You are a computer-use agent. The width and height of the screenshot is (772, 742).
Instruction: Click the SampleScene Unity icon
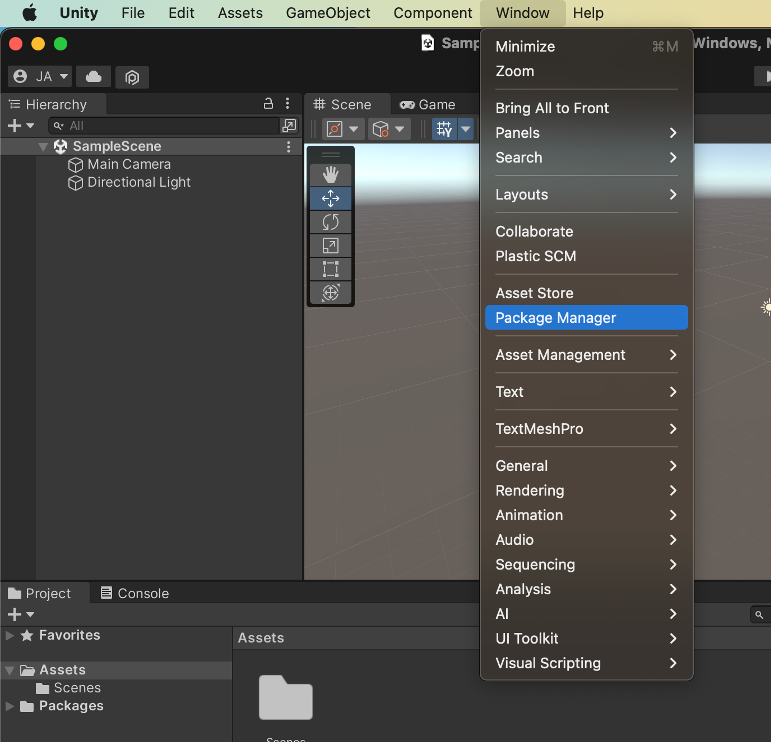[61, 146]
